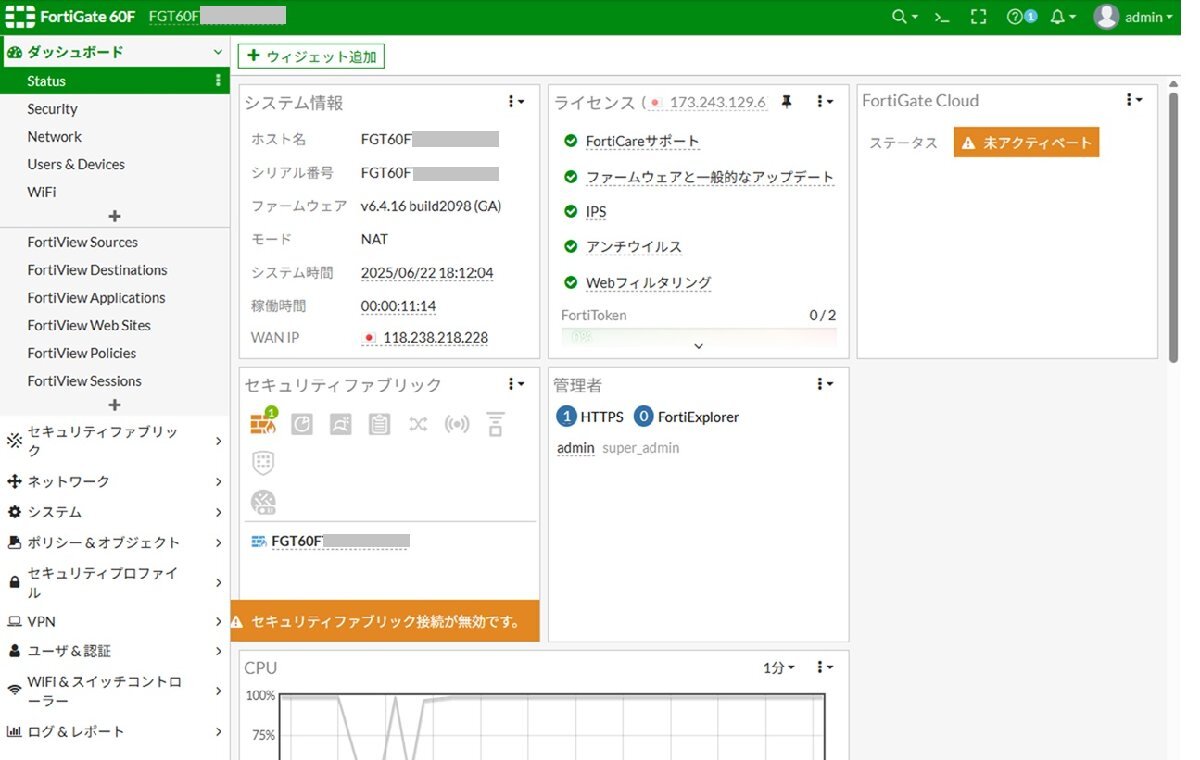Screen dimensions: 1200x760
Task: Open the WiFi dashboard
Action: (41, 191)
